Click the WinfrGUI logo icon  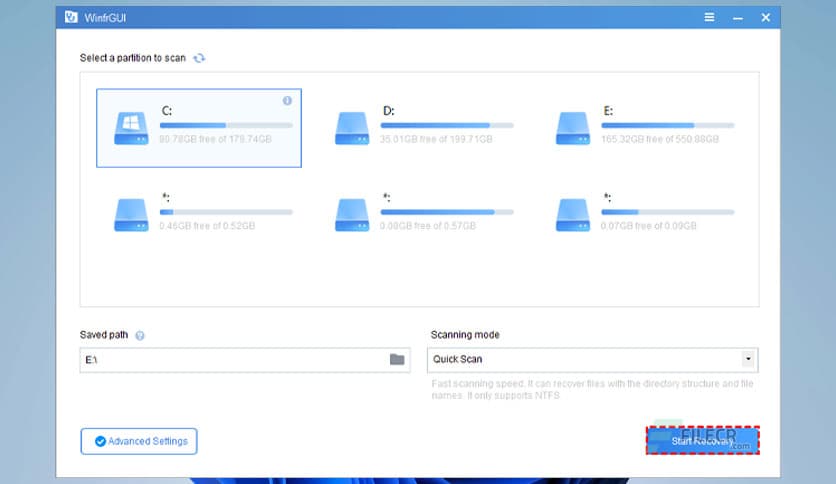pos(71,17)
